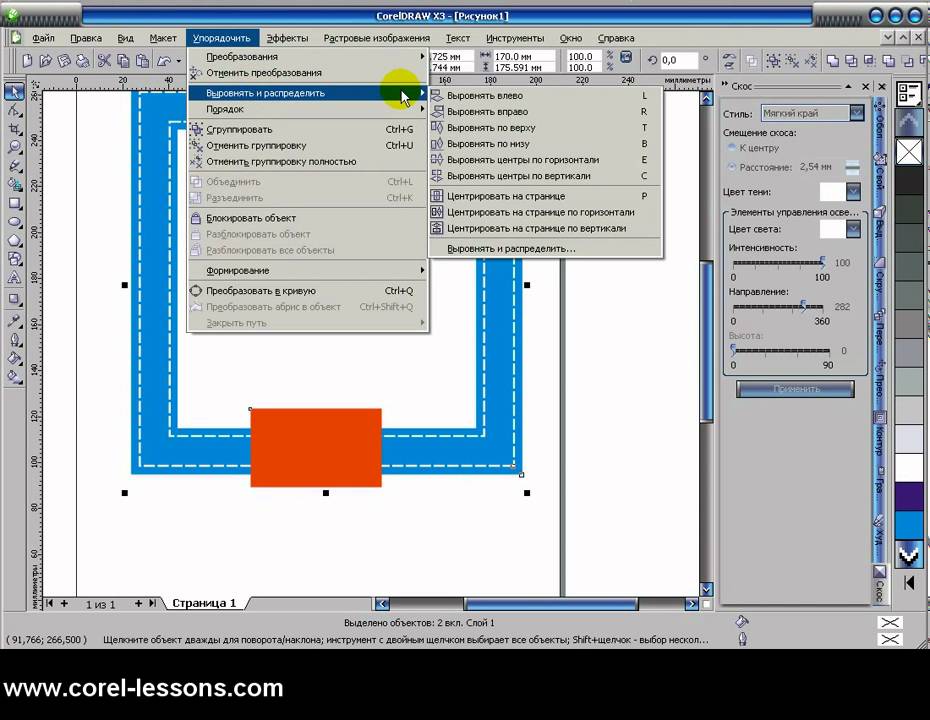Click the orange rectangle on canvas

click(x=316, y=447)
